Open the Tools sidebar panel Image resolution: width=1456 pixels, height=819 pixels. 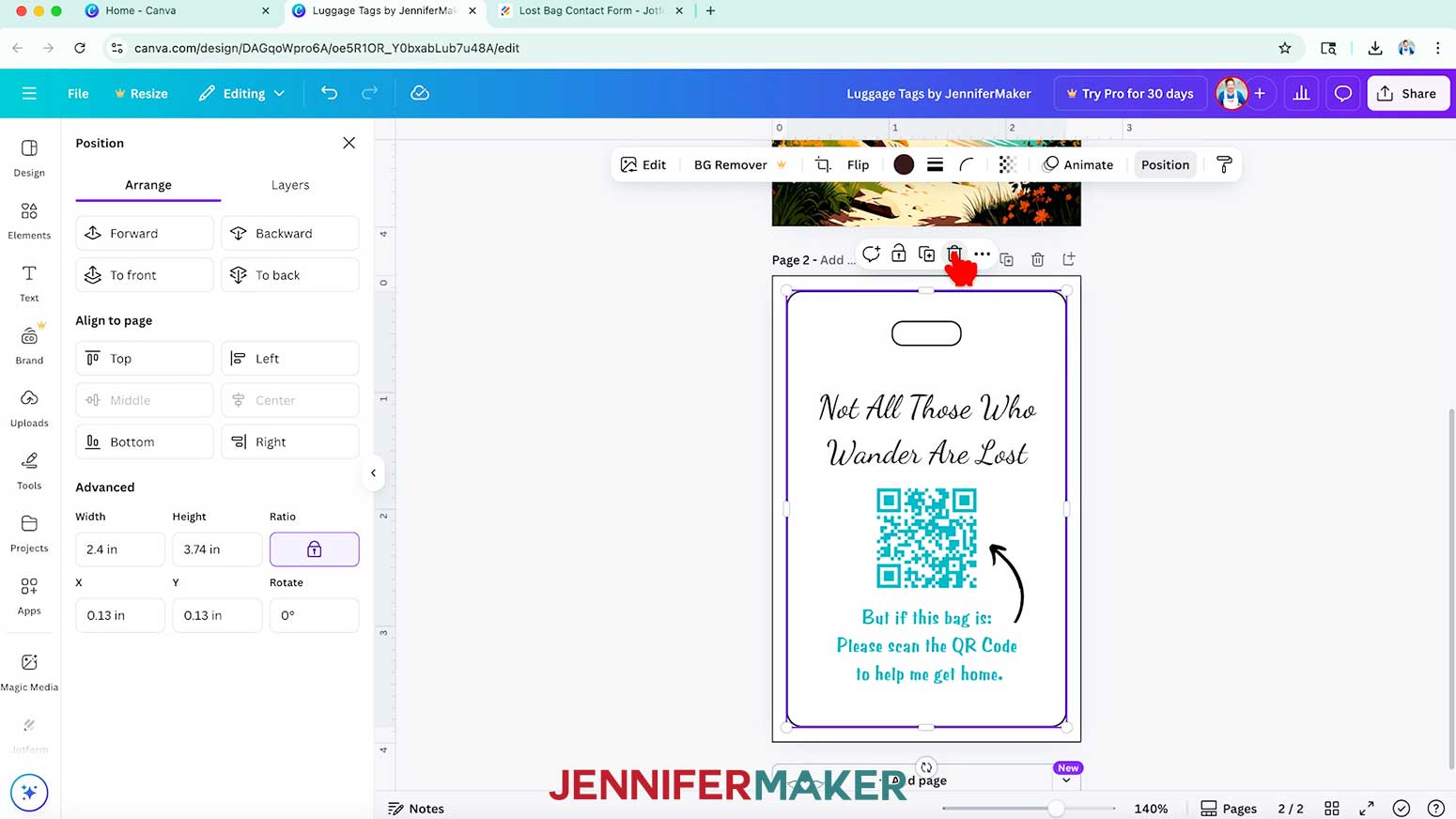[29, 471]
